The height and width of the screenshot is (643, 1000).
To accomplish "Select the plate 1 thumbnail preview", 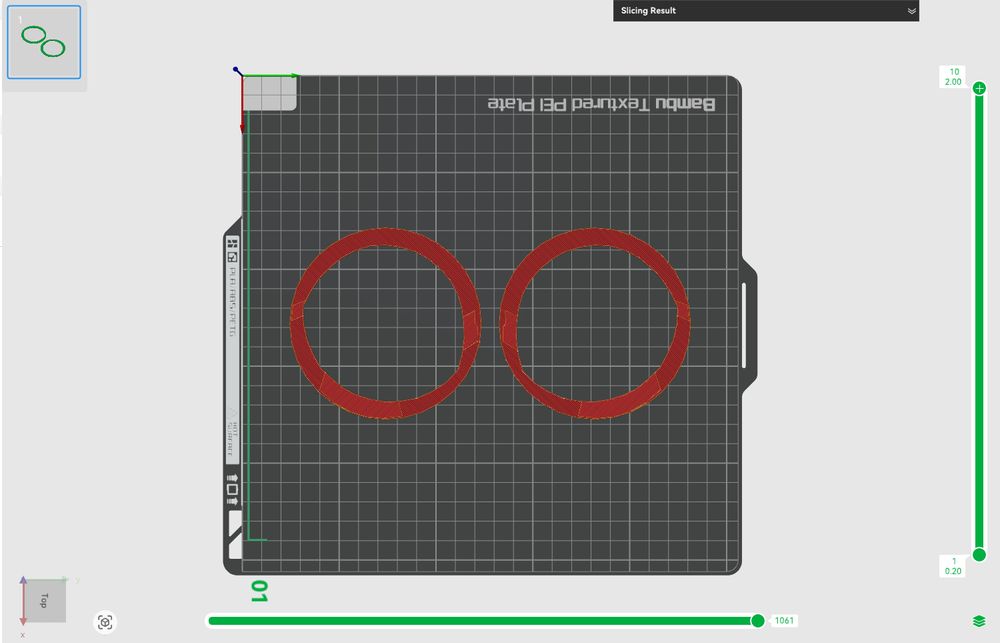I will [x=44, y=42].
